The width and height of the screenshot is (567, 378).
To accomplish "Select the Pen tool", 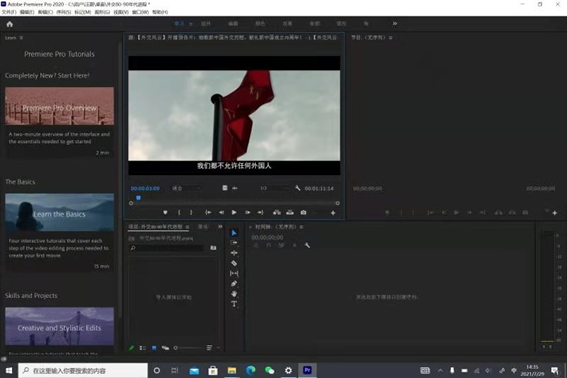I will (x=234, y=284).
